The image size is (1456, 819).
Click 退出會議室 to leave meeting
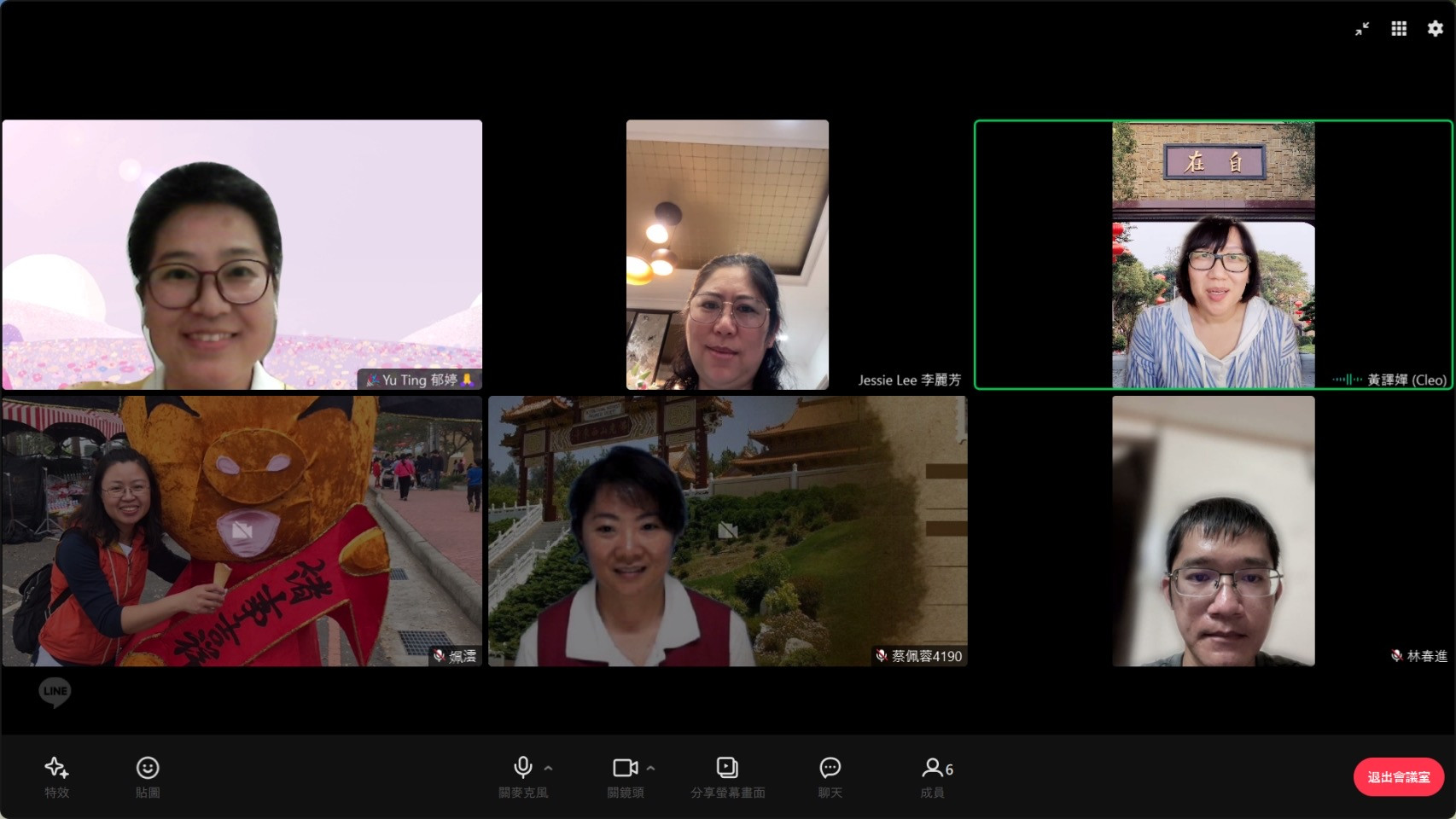coord(1398,776)
